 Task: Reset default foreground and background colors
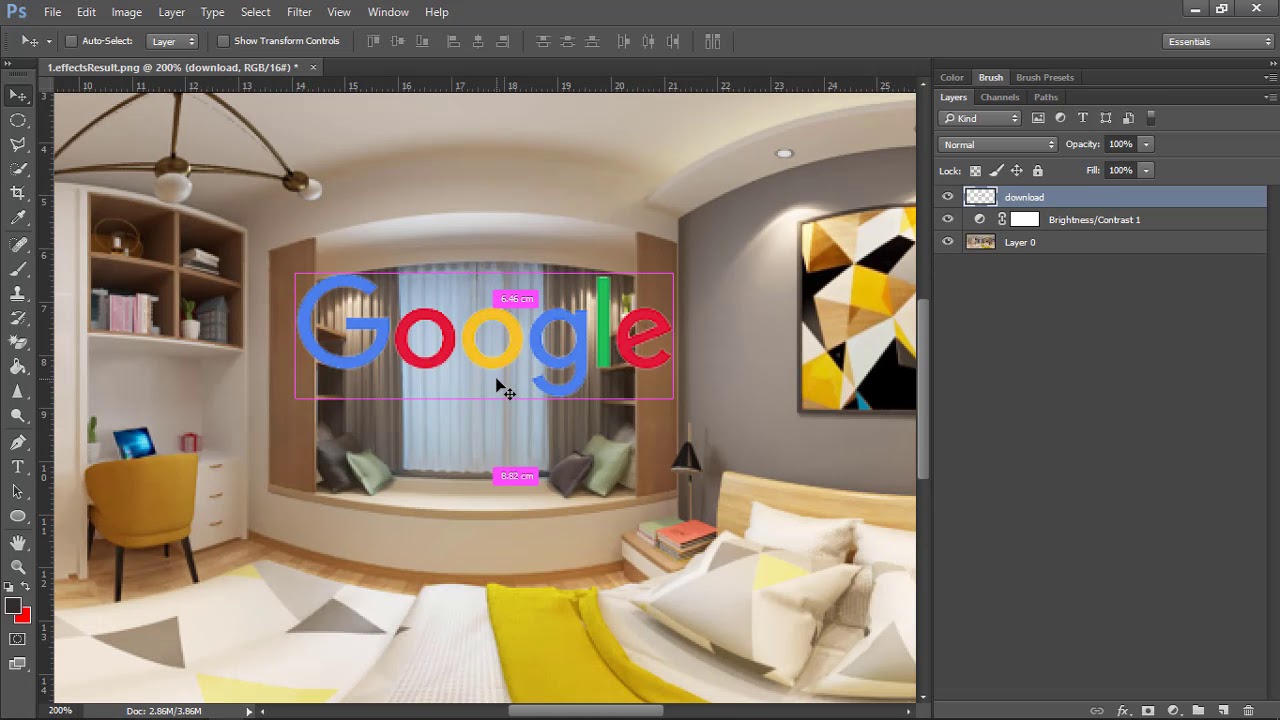pos(10,587)
